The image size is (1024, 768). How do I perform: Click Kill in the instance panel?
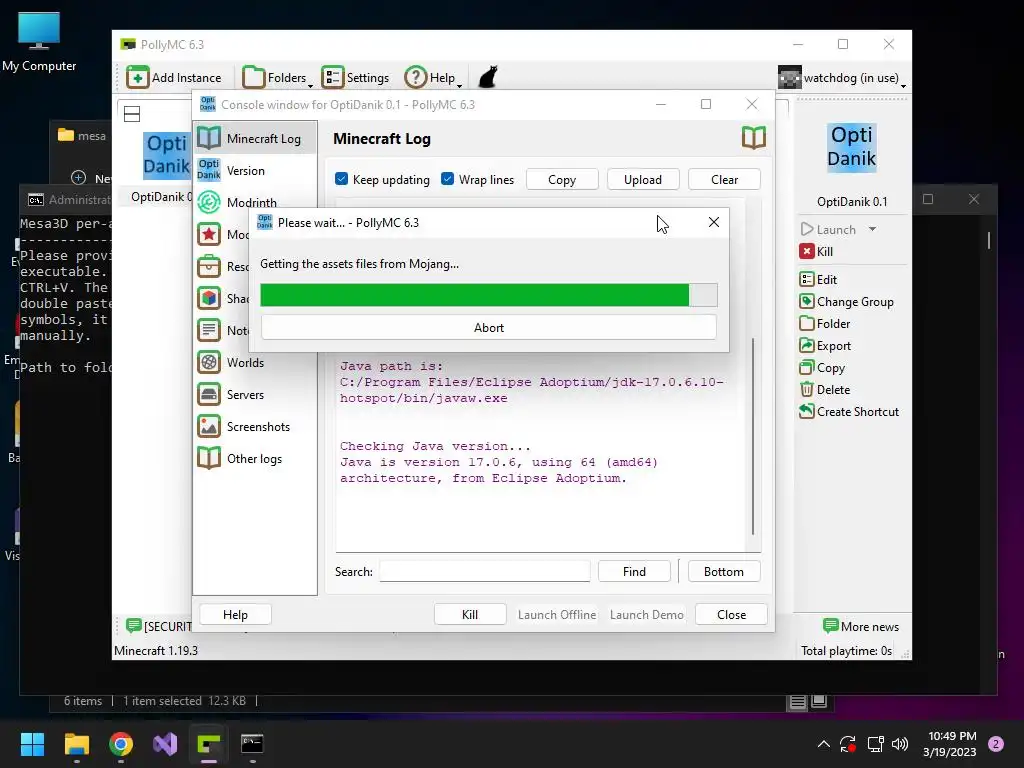[x=816, y=251]
